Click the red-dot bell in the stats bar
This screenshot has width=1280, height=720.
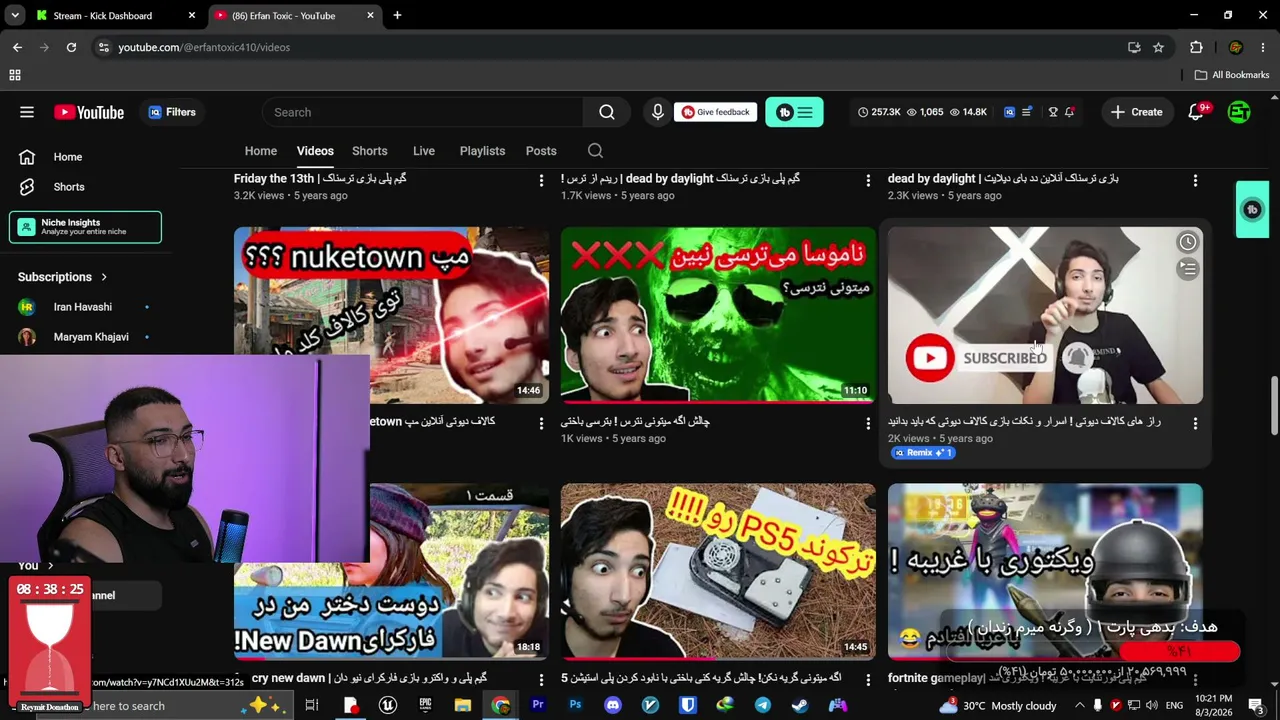(x=1069, y=112)
